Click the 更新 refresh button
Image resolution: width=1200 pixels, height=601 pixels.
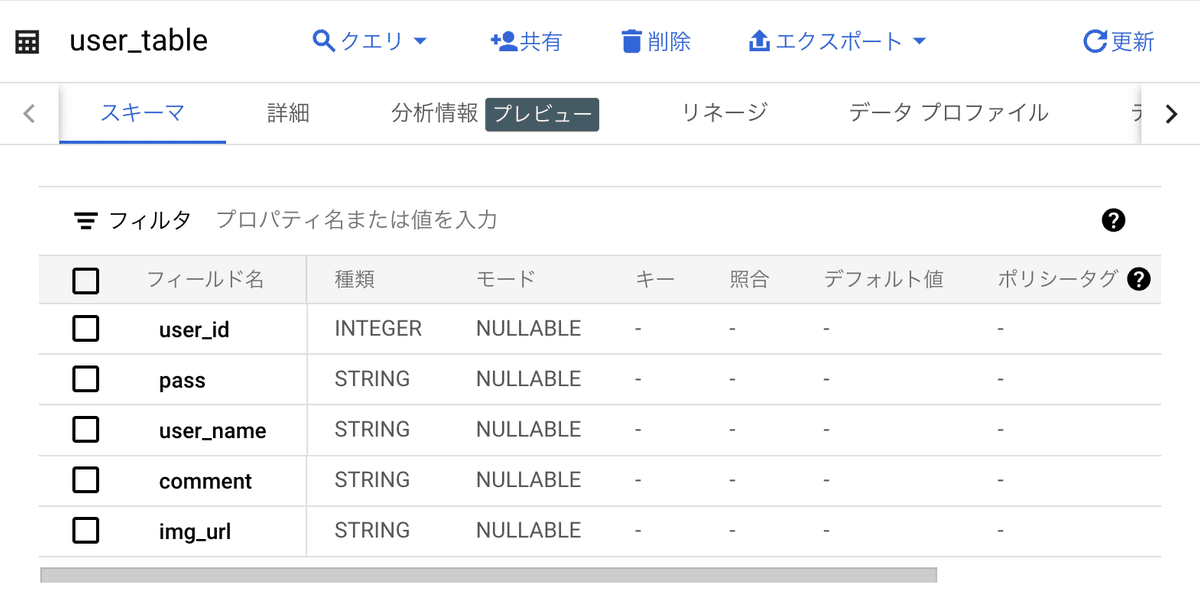tap(1119, 41)
